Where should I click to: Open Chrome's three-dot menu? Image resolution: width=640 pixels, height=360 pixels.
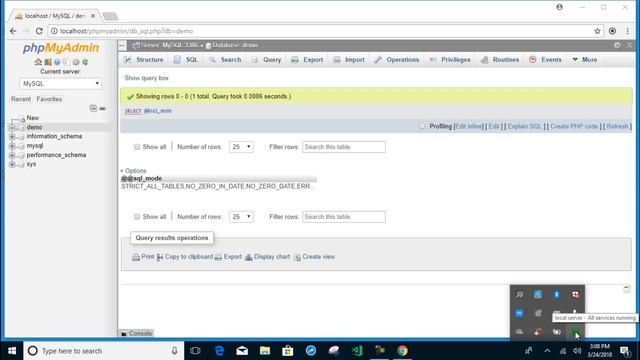[627, 31]
